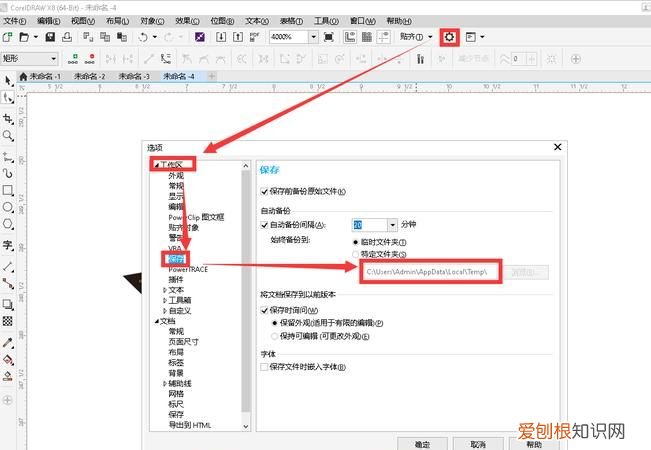This screenshot has height=450, width=651.
Task: Open Options via the gear icon
Action: pyautogui.click(x=449, y=37)
